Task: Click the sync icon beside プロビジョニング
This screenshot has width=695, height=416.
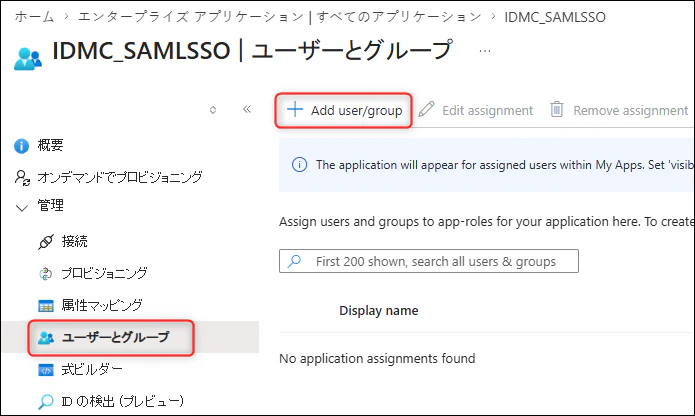Action: 46,274
